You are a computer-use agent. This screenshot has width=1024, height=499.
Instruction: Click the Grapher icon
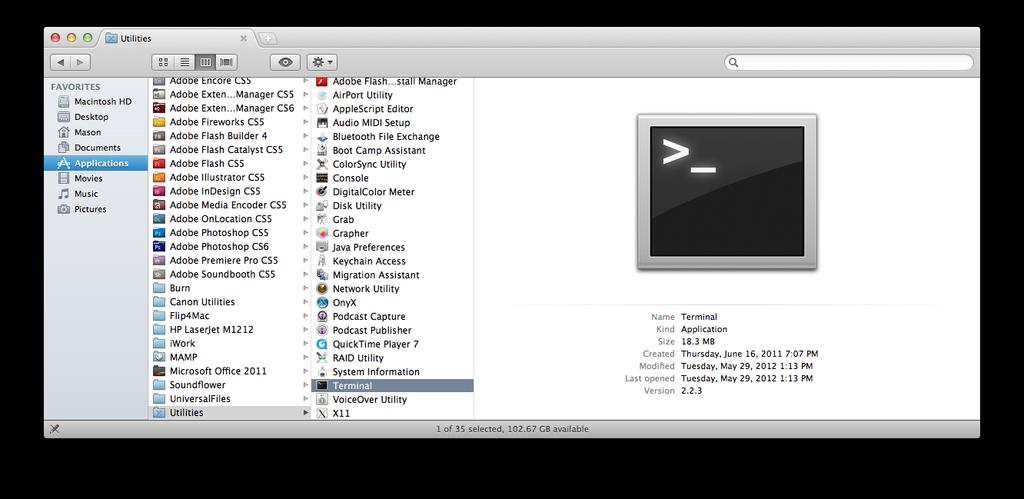pyautogui.click(x=322, y=233)
